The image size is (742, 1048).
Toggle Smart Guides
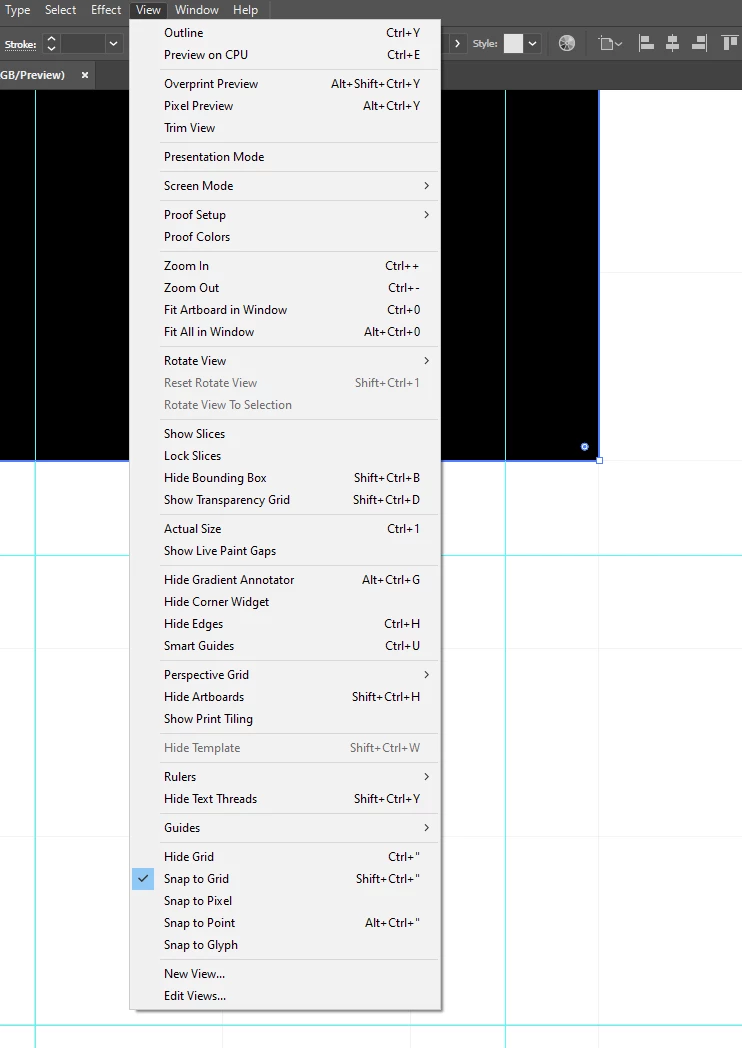pyautogui.click(x=285, y=646)
